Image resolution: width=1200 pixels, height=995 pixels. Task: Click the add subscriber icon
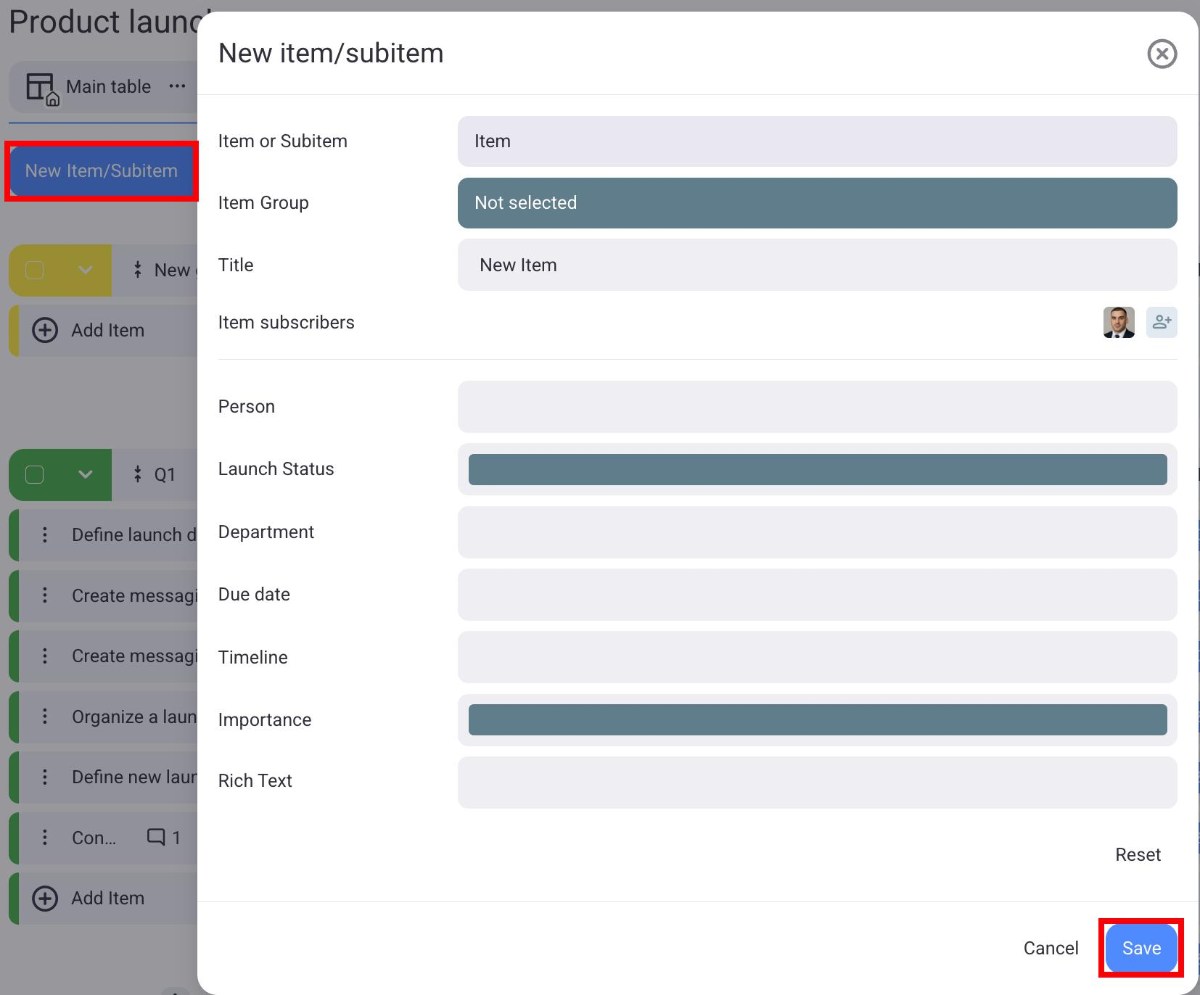pyautogui.click(x=1161, y=322)
